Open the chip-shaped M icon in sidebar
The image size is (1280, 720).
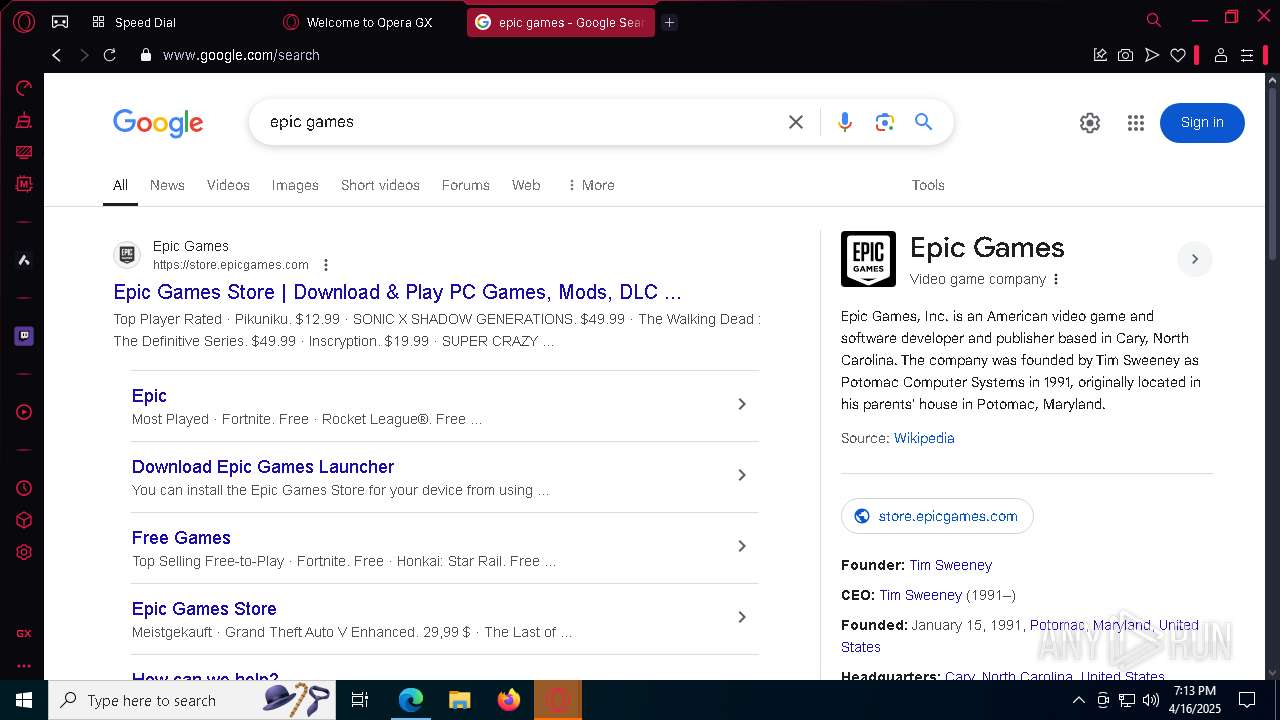tap(24, 184)
